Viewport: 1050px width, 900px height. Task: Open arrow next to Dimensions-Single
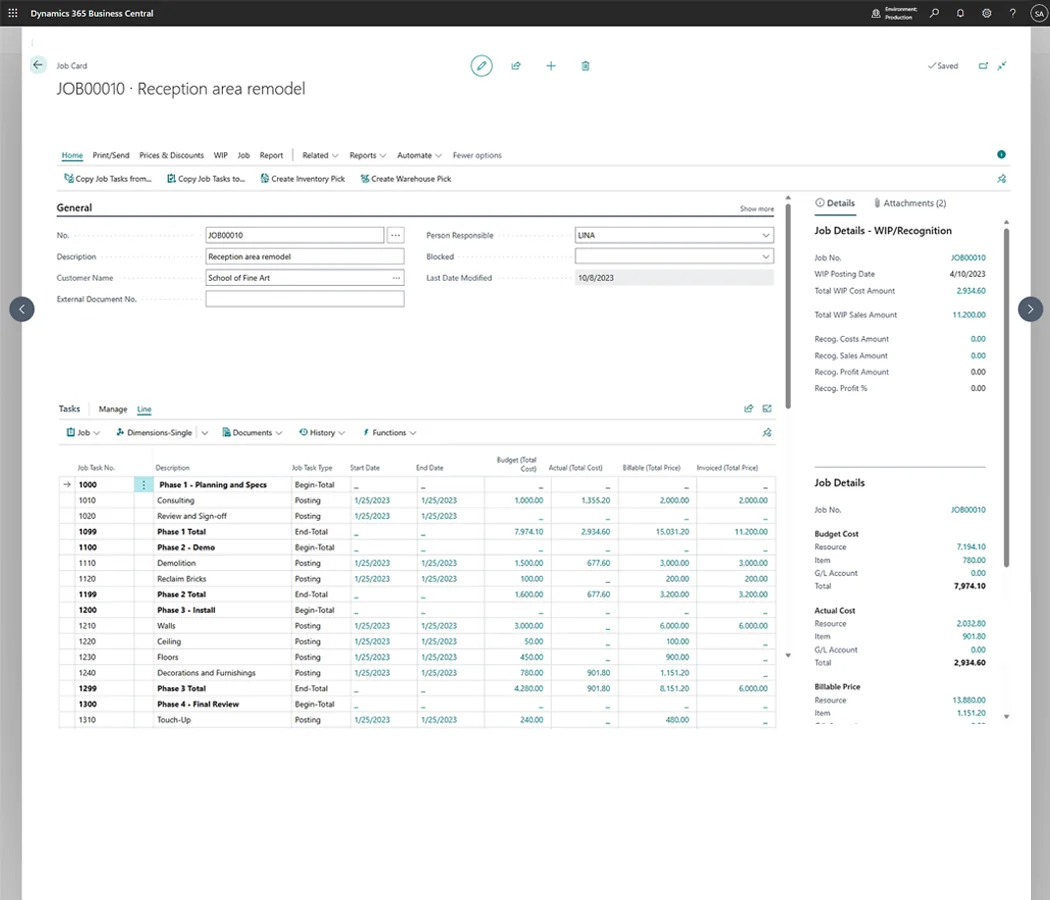coord(204,433)
